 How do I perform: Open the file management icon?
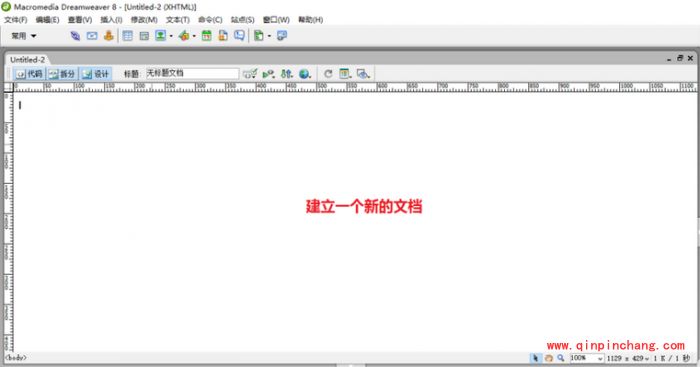(287, 74)
